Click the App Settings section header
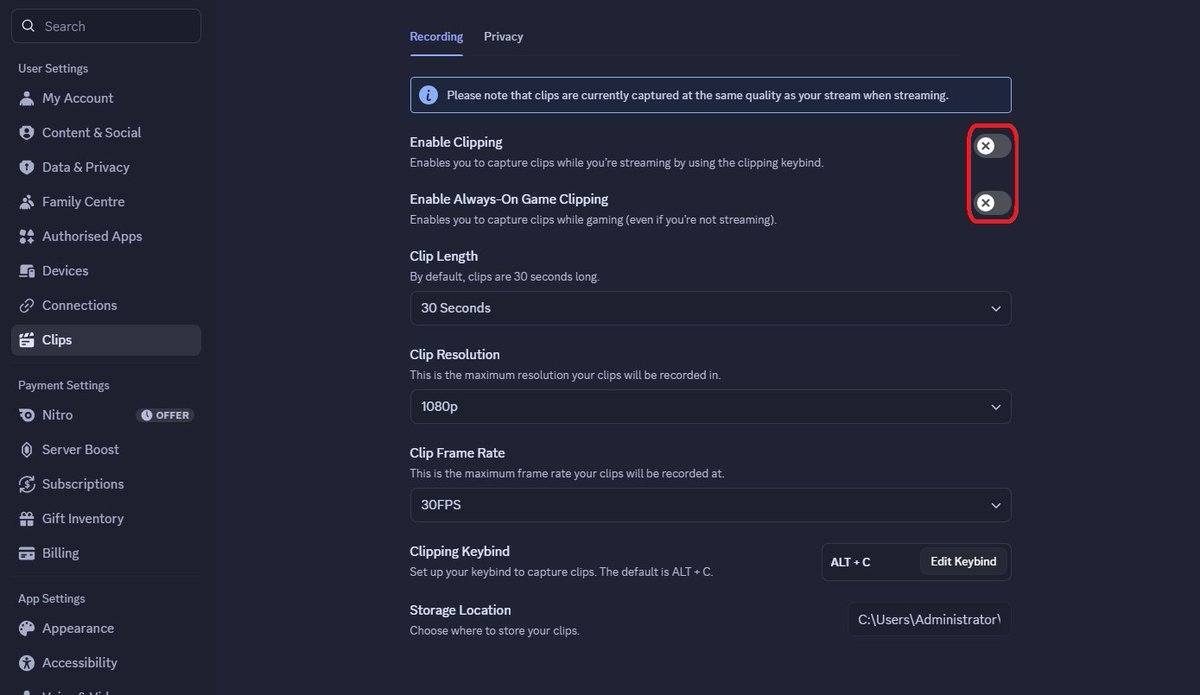 [51, 598]
